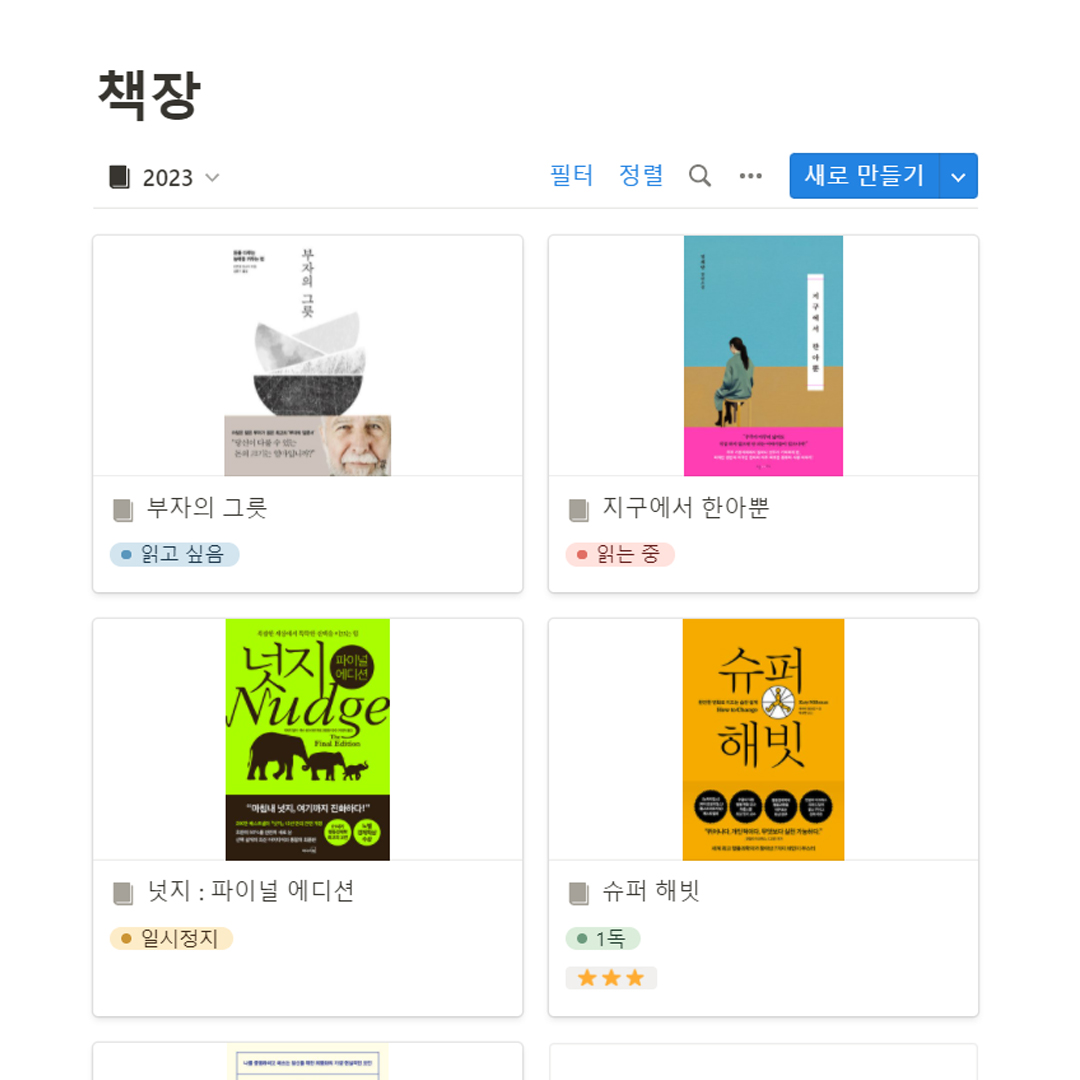Open dropdown arrow next to 새로 만들기
This screenshot has width=1080, height=1080.
pyautogui.click(x=958, y=176)
